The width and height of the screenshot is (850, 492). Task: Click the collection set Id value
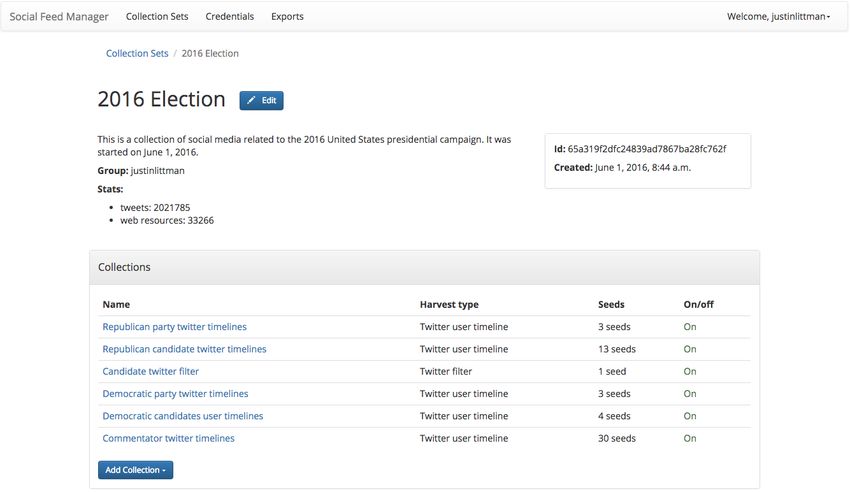(x=647, y=149)
